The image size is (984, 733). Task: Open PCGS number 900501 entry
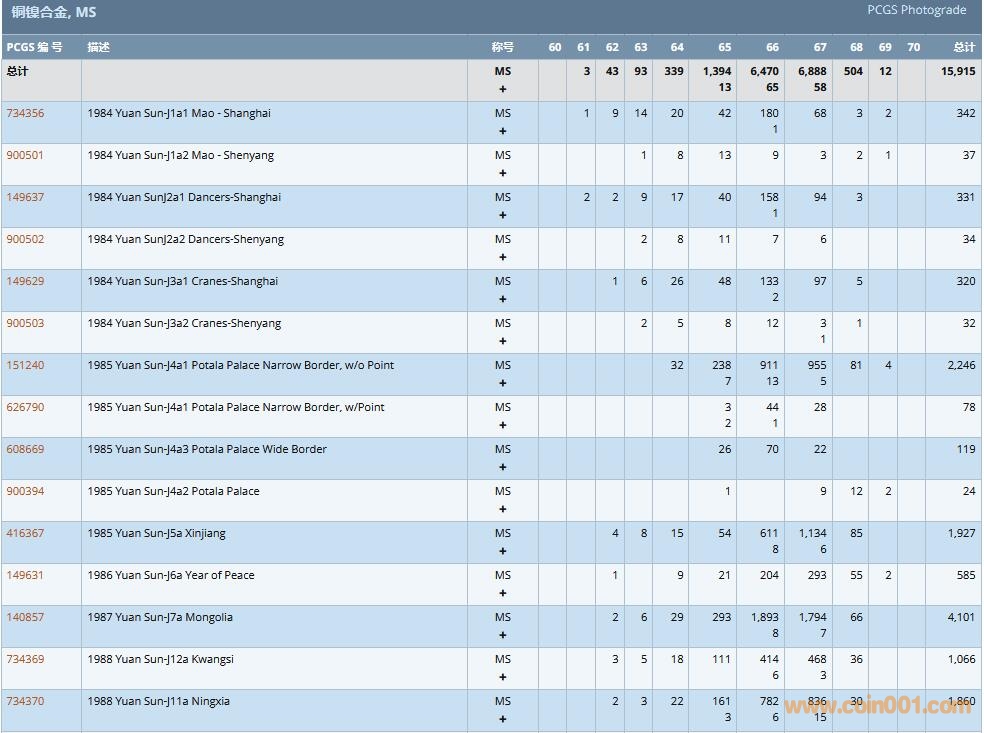coord(25,155)
